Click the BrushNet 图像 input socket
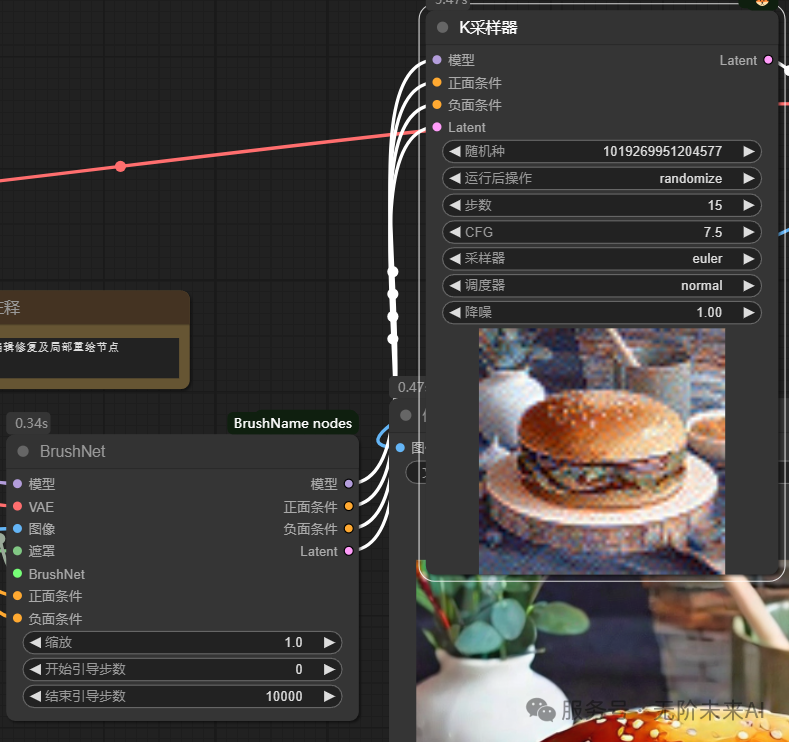This screenshot has height=742, width=789. (x=17, y=528)
